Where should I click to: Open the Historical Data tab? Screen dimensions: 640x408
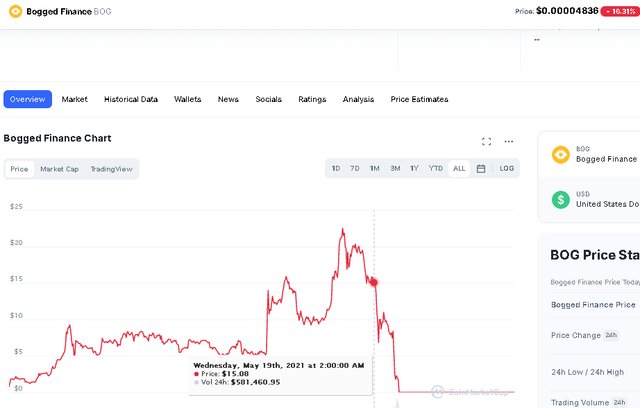(131, 99)
